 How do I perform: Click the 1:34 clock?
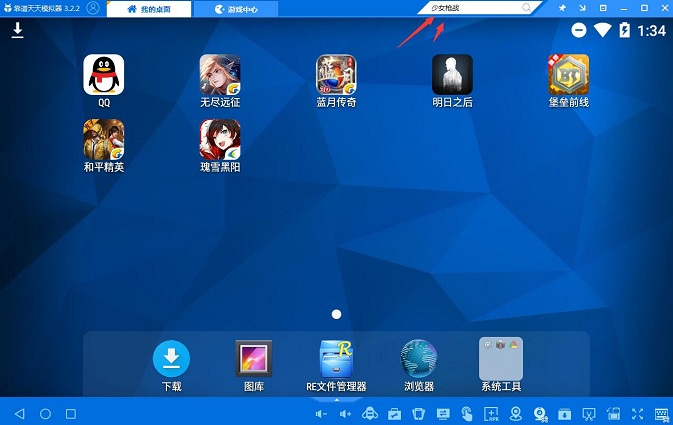[651, 30]
